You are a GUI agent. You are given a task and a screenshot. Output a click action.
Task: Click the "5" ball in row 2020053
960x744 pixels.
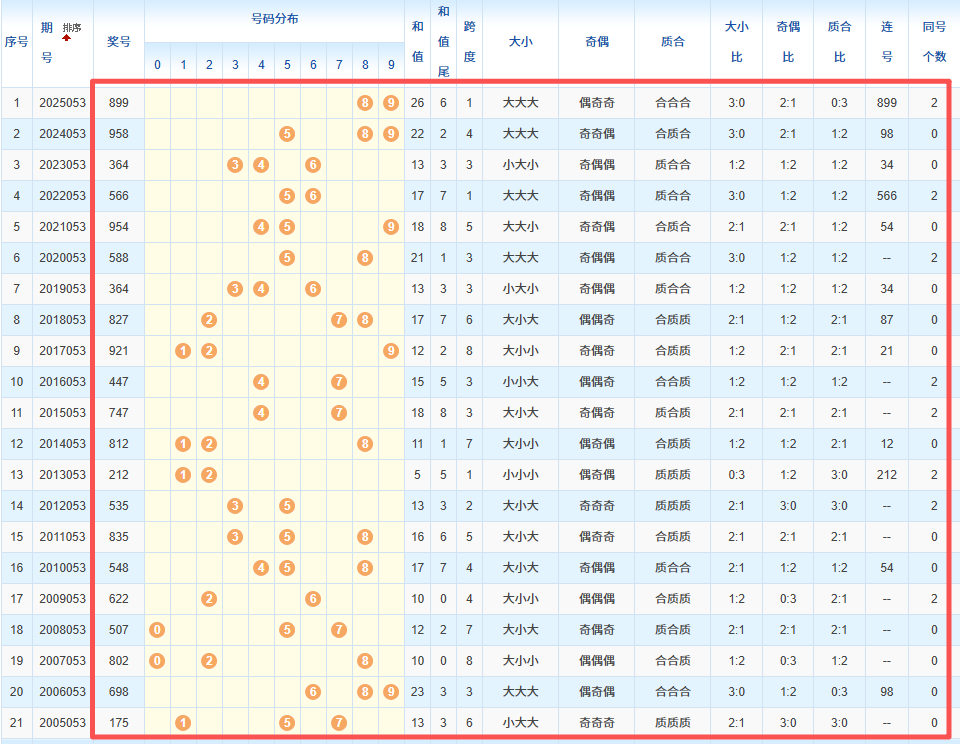[287, 257]
